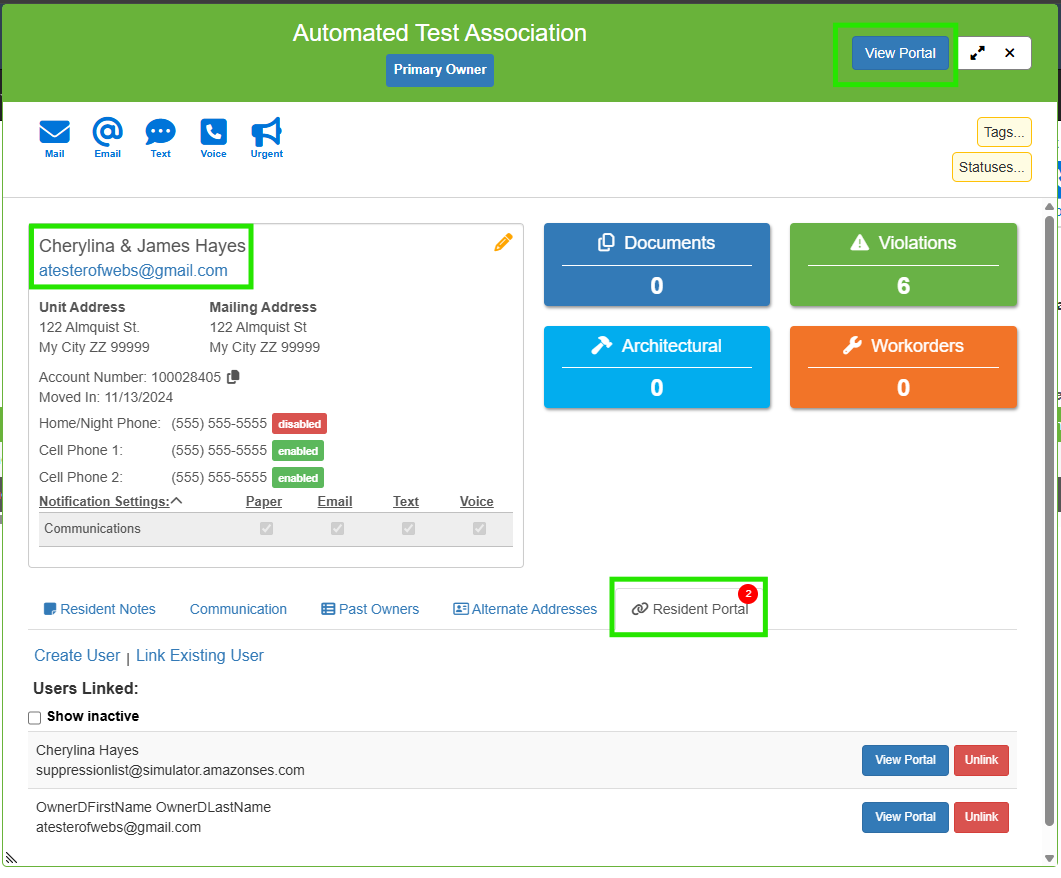Viewport: 1061px width, 878px height.
Task: Click the Urgent megaphone icon
Action: pos(266,133)
